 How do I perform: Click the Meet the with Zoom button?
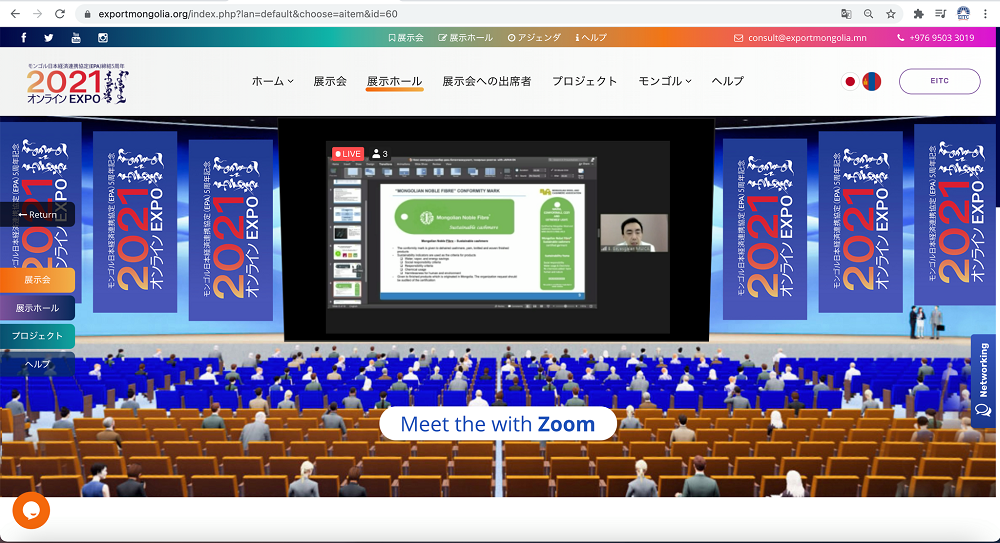(497, 424)
